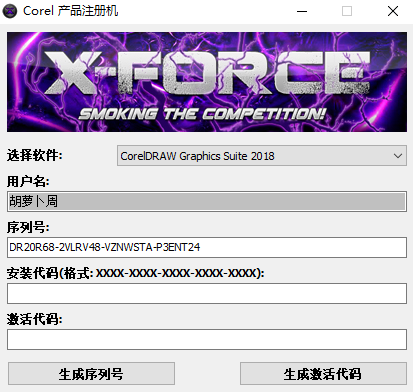
Task: Click the X-FORCE logo banner image
Action: pyautogui.click(x=207, y=82)
